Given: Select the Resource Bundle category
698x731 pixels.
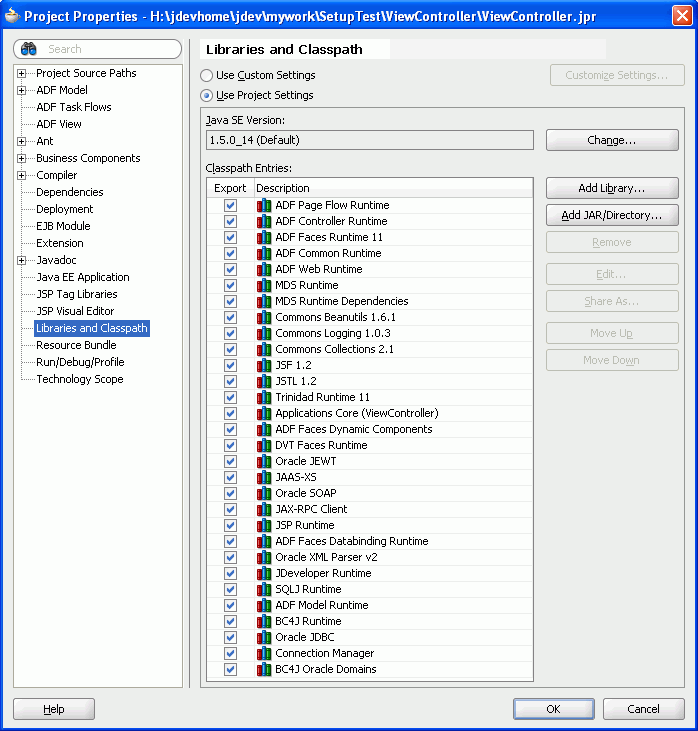Looking at the screenshot, I should coord(76,345).
